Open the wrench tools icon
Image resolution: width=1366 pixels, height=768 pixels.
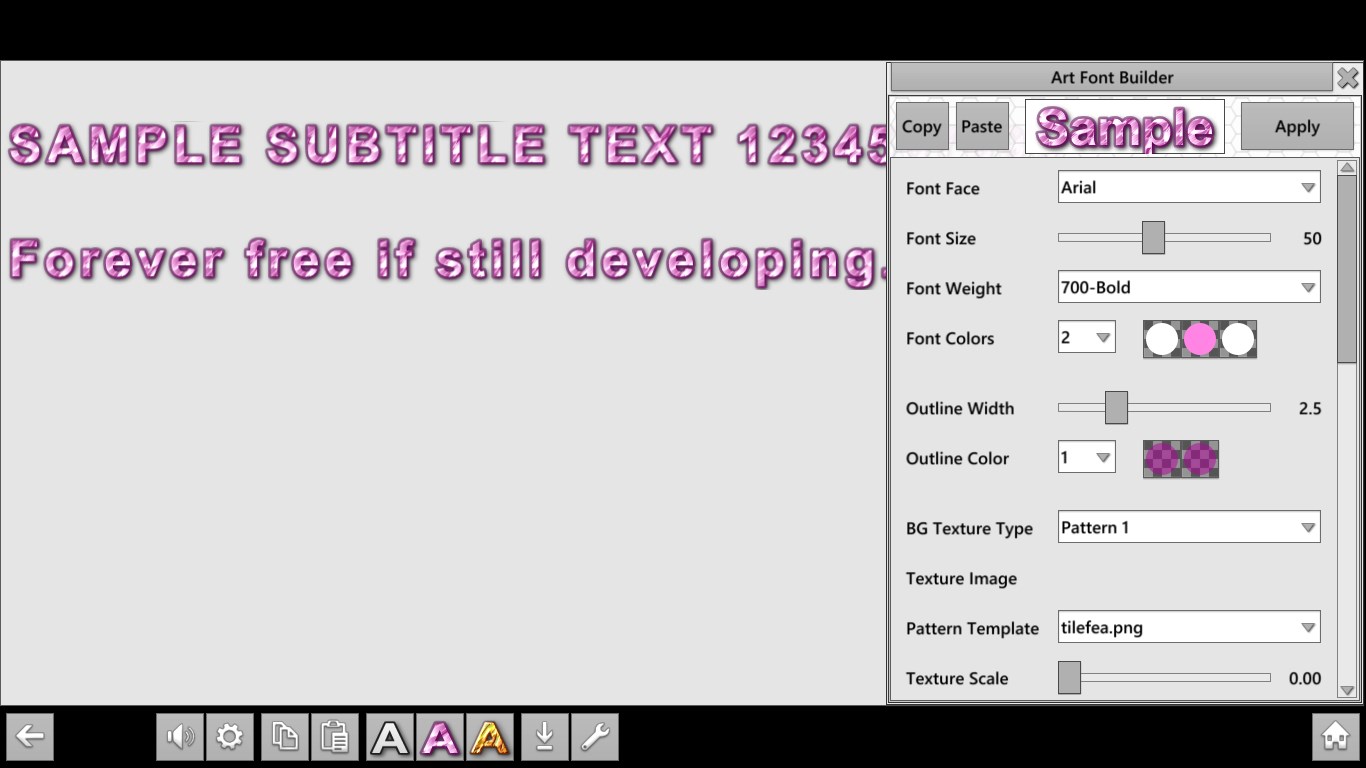pos(595,737)
